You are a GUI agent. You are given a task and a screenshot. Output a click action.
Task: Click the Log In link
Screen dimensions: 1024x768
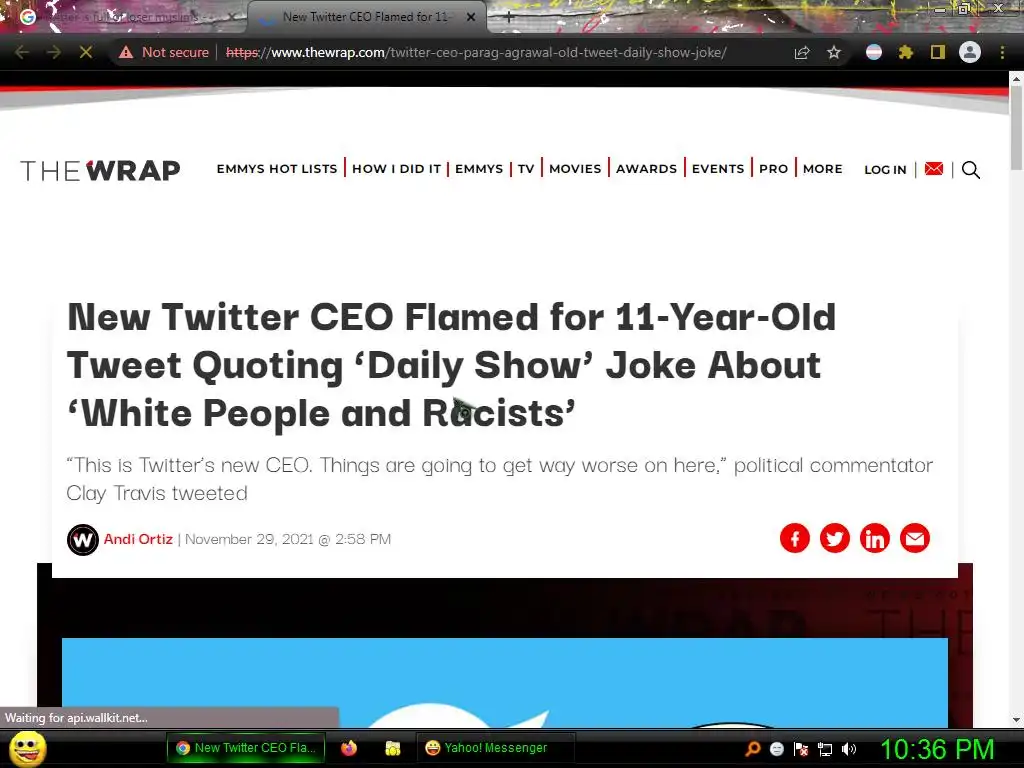point(885,170)
